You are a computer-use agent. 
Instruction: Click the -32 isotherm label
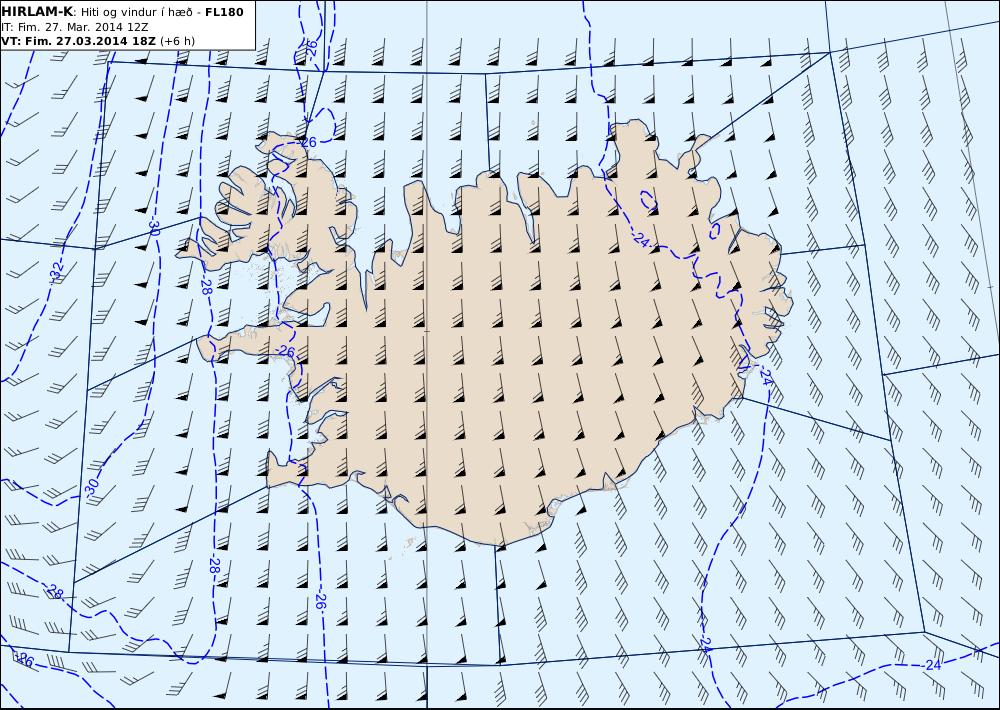[57, 272]
